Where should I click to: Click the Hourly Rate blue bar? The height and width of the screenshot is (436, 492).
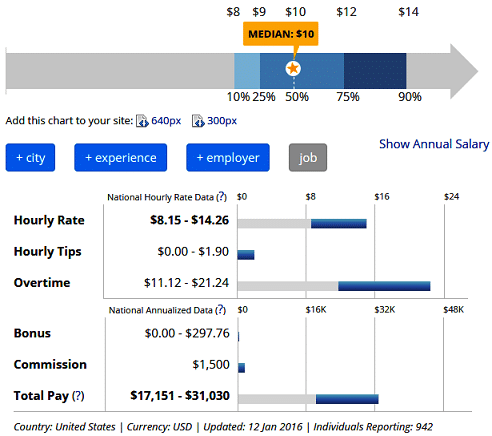click(x=339, y=224)
